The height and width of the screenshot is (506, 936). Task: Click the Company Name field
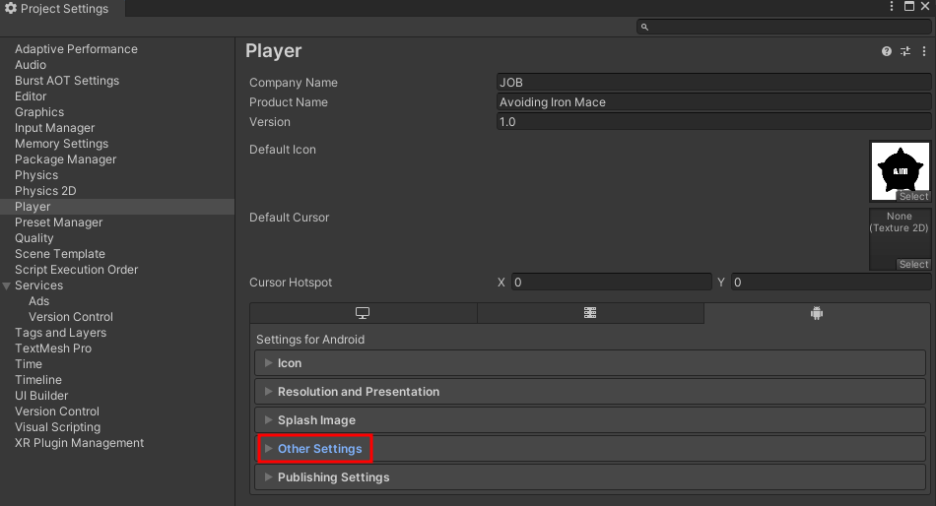713,82
